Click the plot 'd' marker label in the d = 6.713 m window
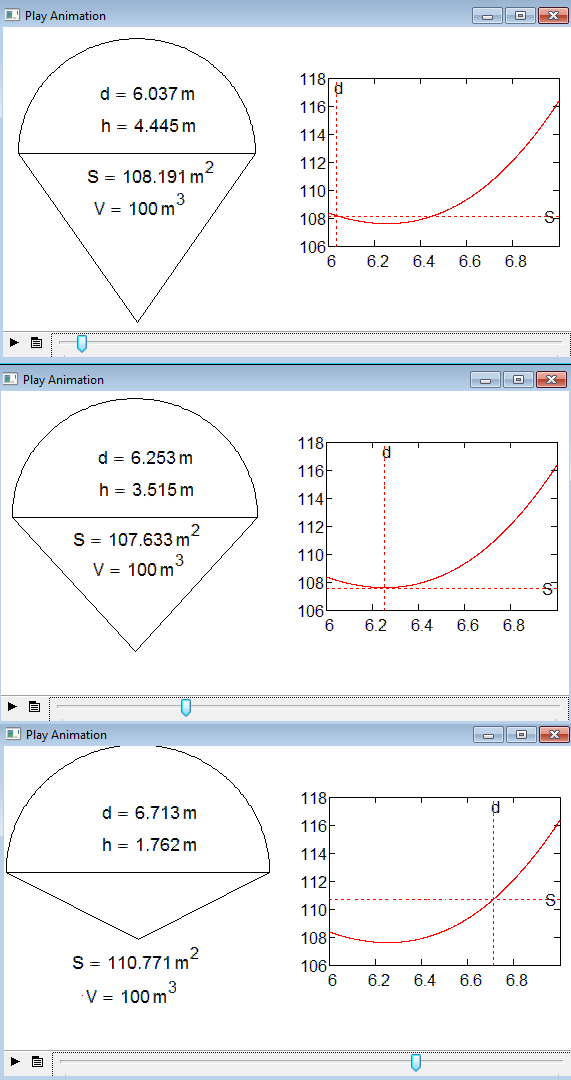 [x=495, y=808]
